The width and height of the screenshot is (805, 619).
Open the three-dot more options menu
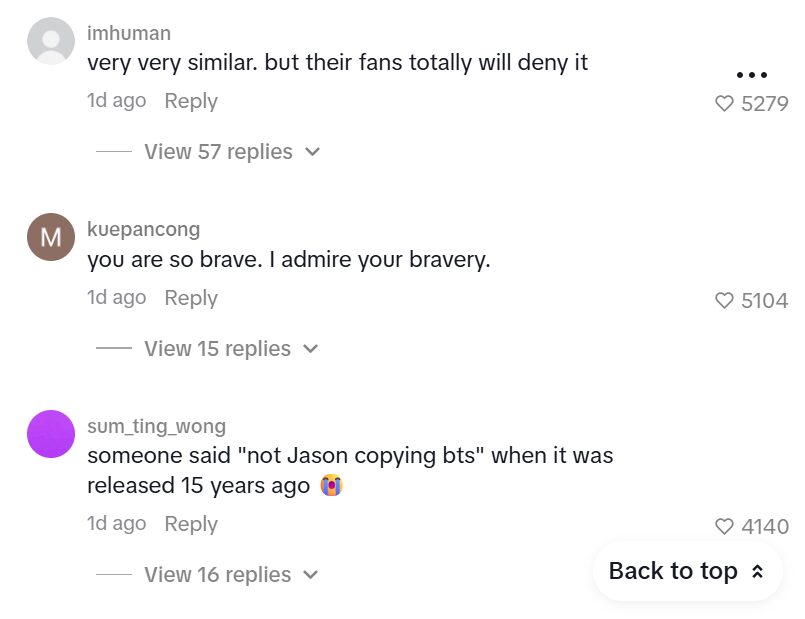click(x=751, y=75)
